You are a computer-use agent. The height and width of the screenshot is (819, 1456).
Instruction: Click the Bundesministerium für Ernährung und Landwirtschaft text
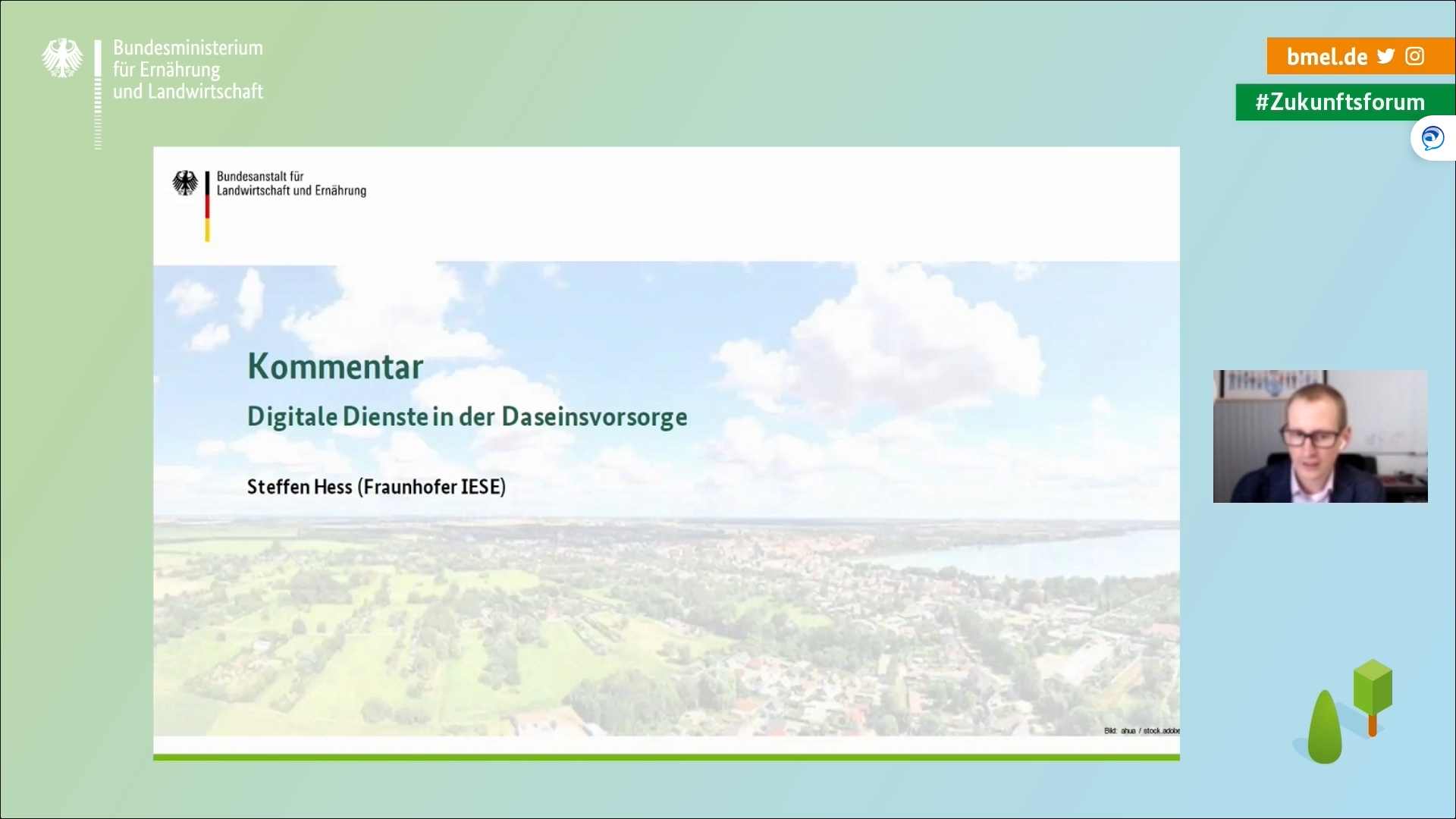pyautogui.click(x=188, y=70)
